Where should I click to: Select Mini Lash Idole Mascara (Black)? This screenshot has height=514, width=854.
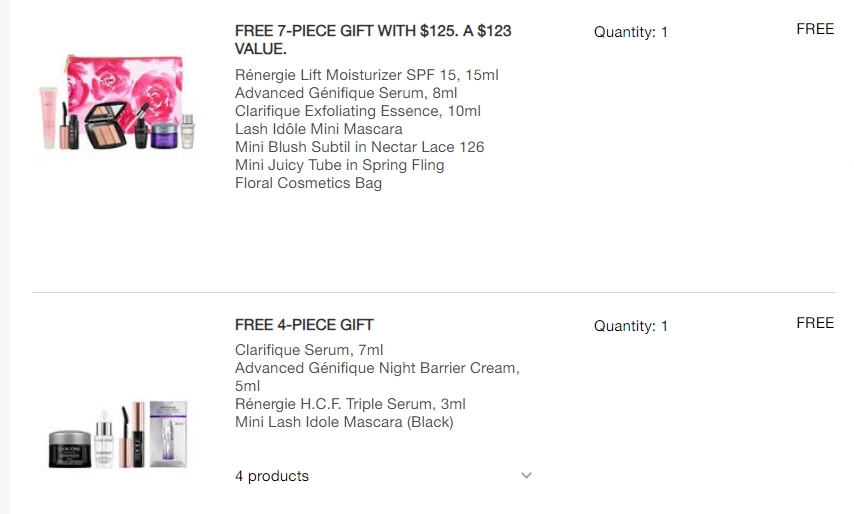344,422
